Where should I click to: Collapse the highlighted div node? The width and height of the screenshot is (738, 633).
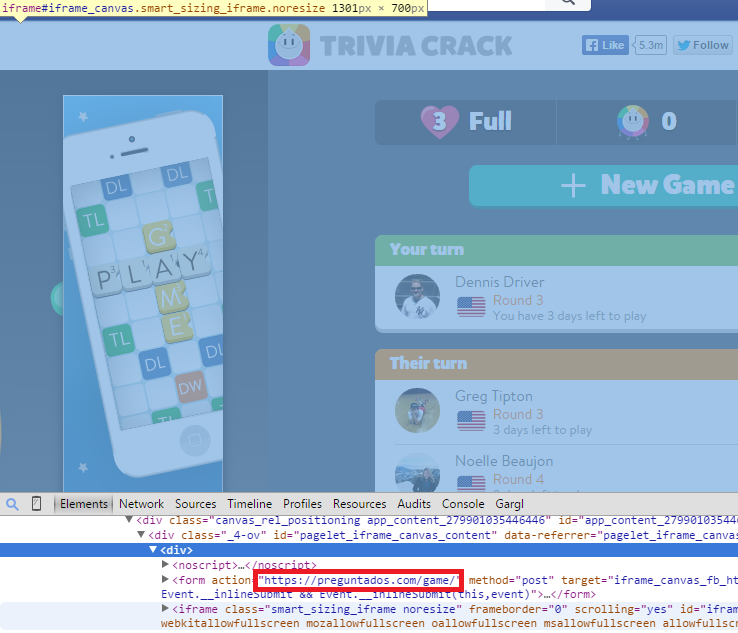click(153, 550)
